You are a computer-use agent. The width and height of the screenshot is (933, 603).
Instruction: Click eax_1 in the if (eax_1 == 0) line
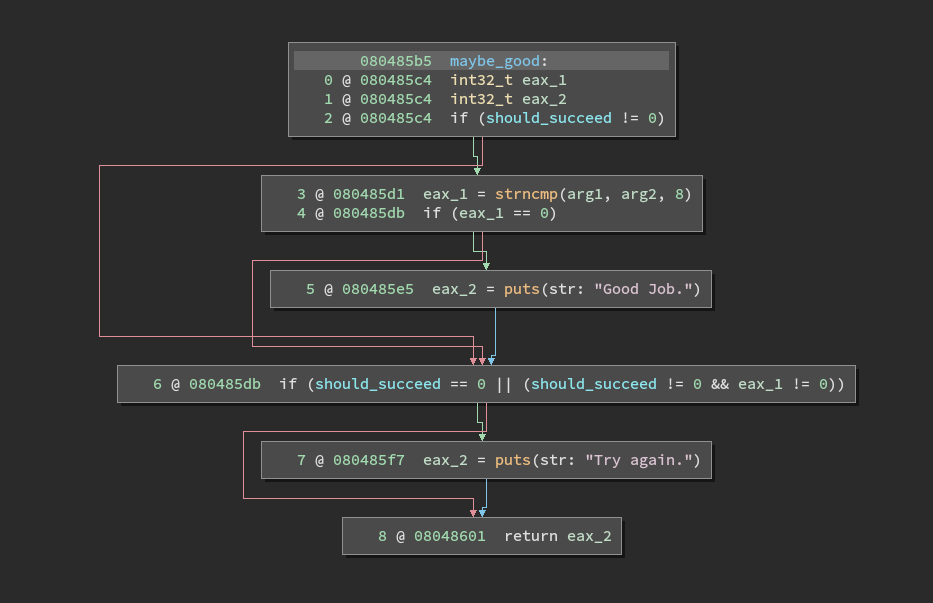tap(481, 214)
